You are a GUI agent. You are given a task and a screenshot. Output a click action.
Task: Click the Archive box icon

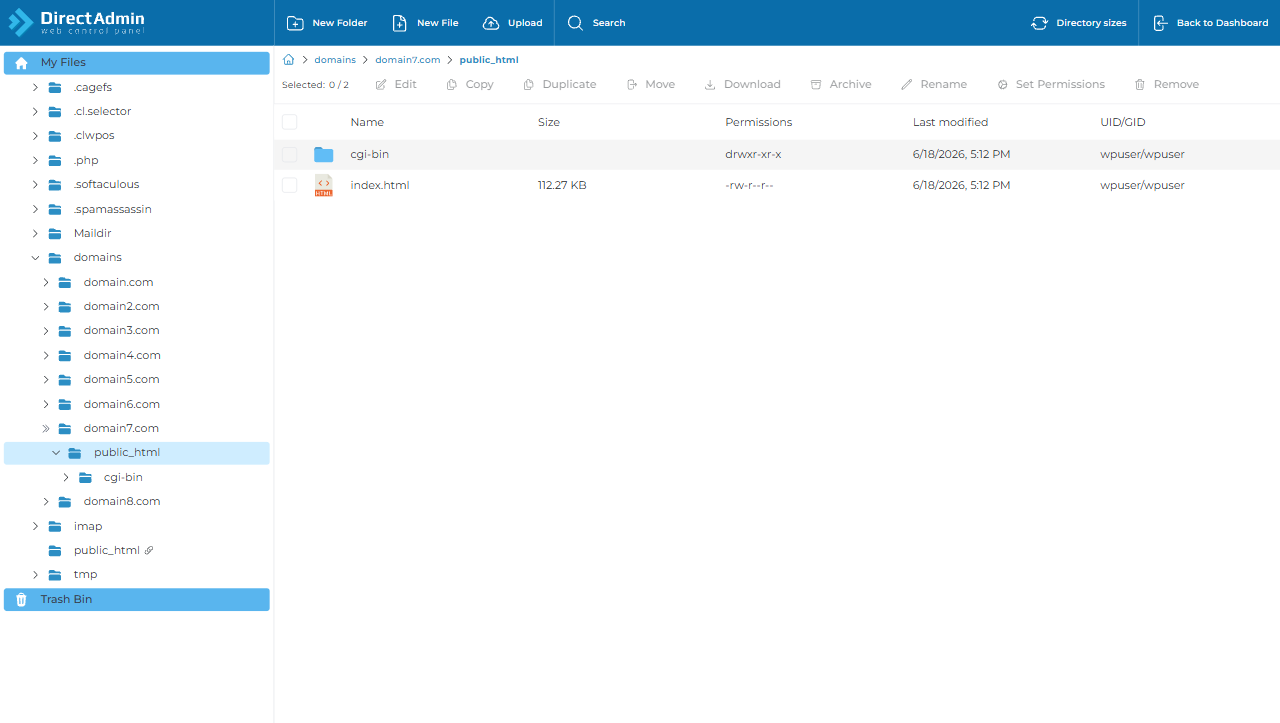pyautogui.click(x=816, y=85)
